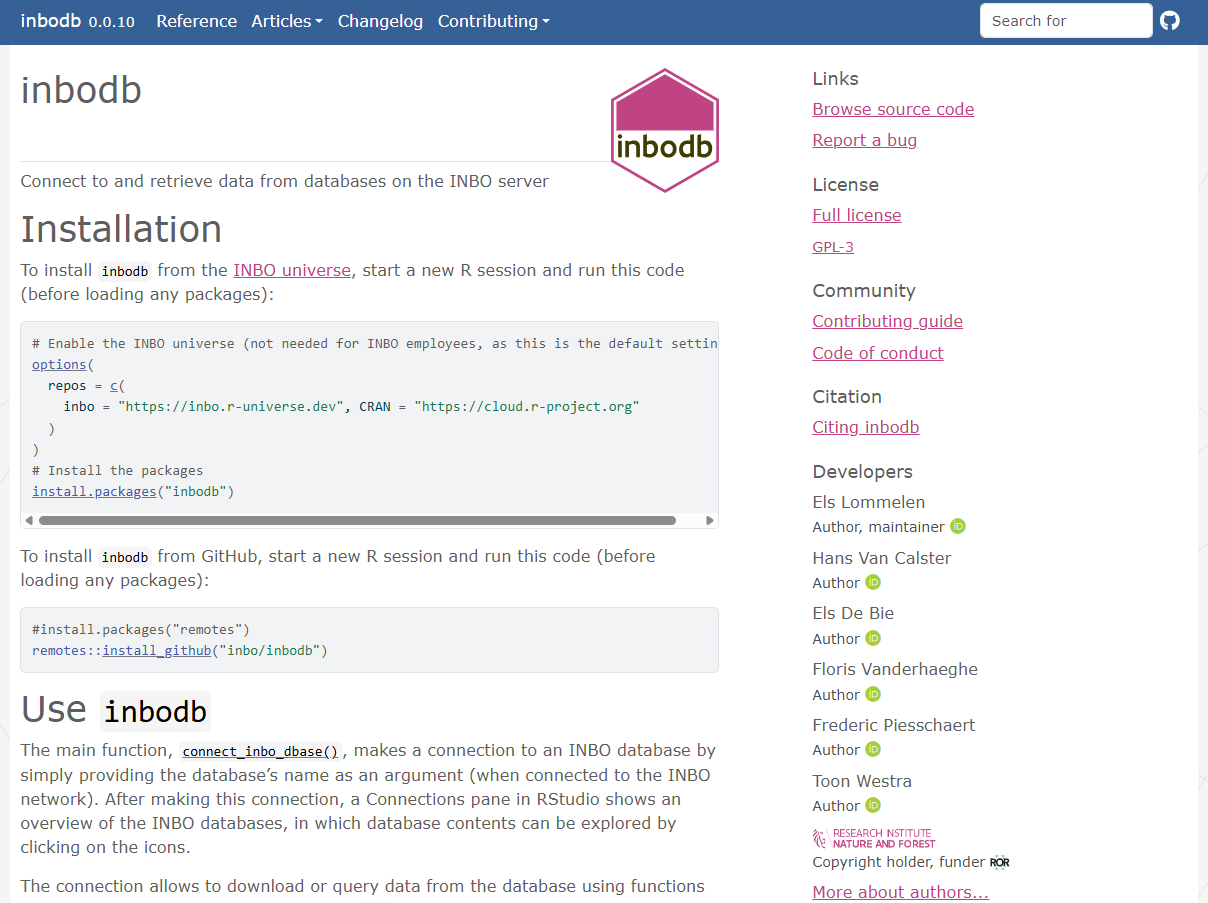The width and height of the screenshot is (1208, 903).
Task: Open the Changelog page in navbar
Action: pyautogui.click(x=380, y=21)
